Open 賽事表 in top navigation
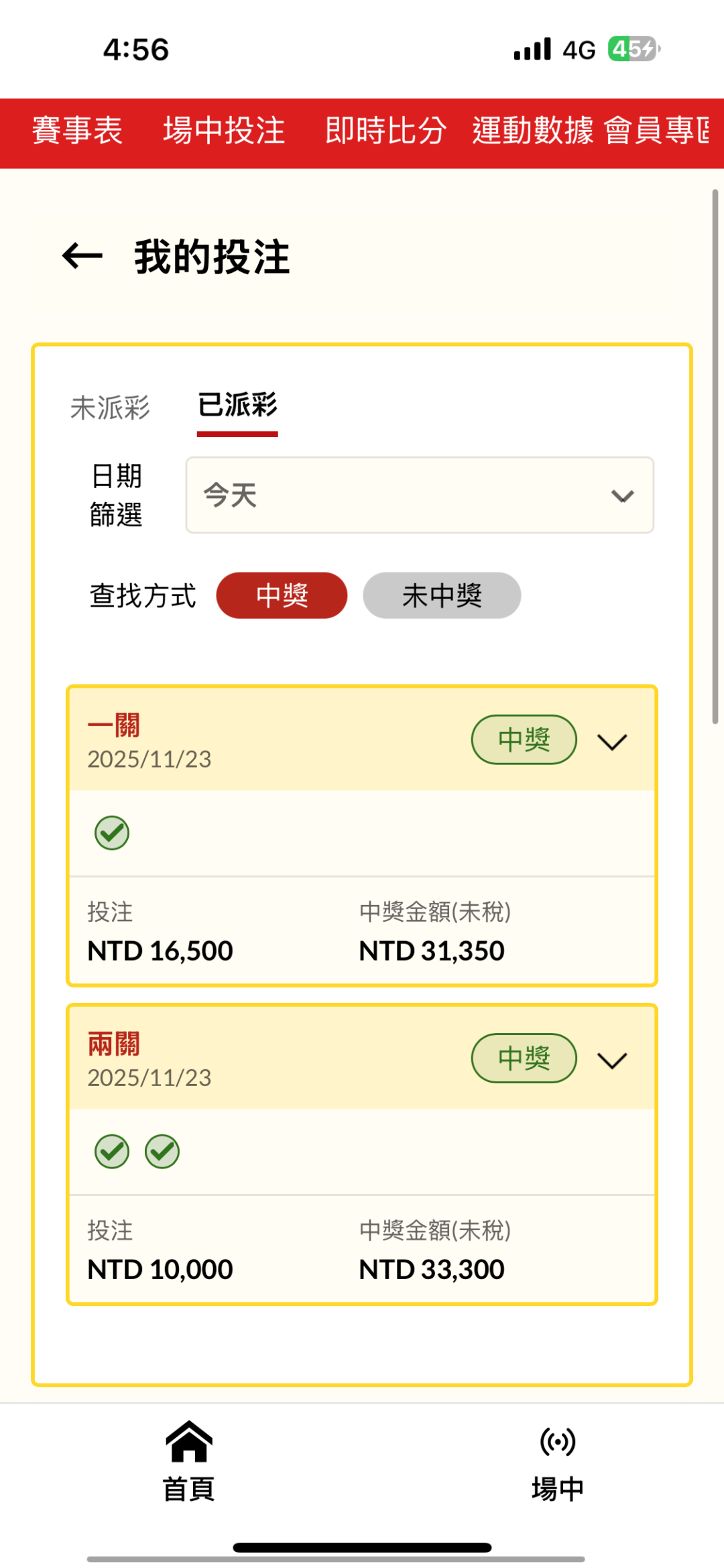 (x=77, y=131)
